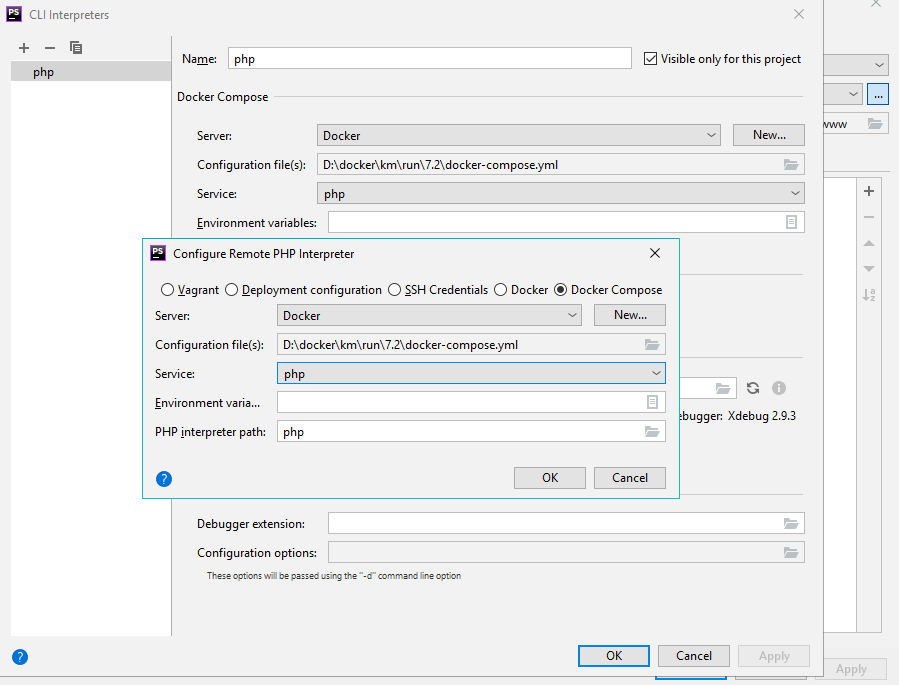Click the add interpreter plus icon
Viewport: 899px width, 685px height.
click(x=24, y=48)
